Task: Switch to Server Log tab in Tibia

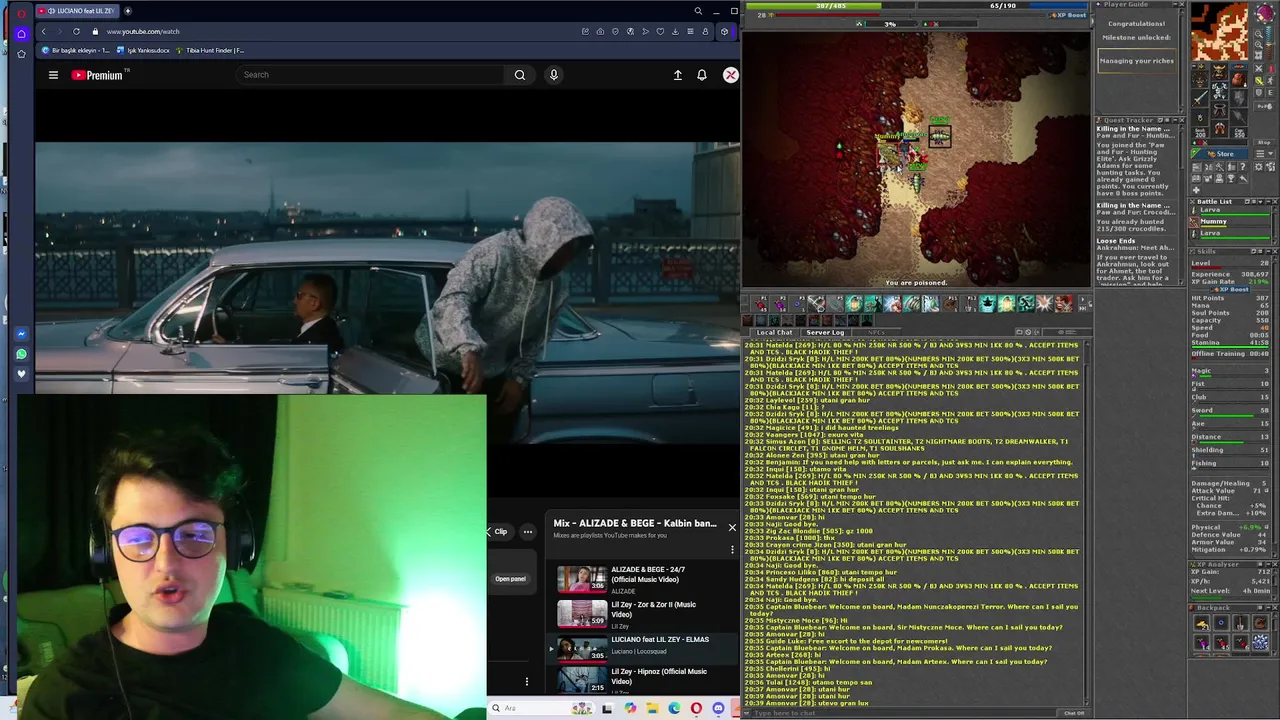Action: (x=825, y=332)
